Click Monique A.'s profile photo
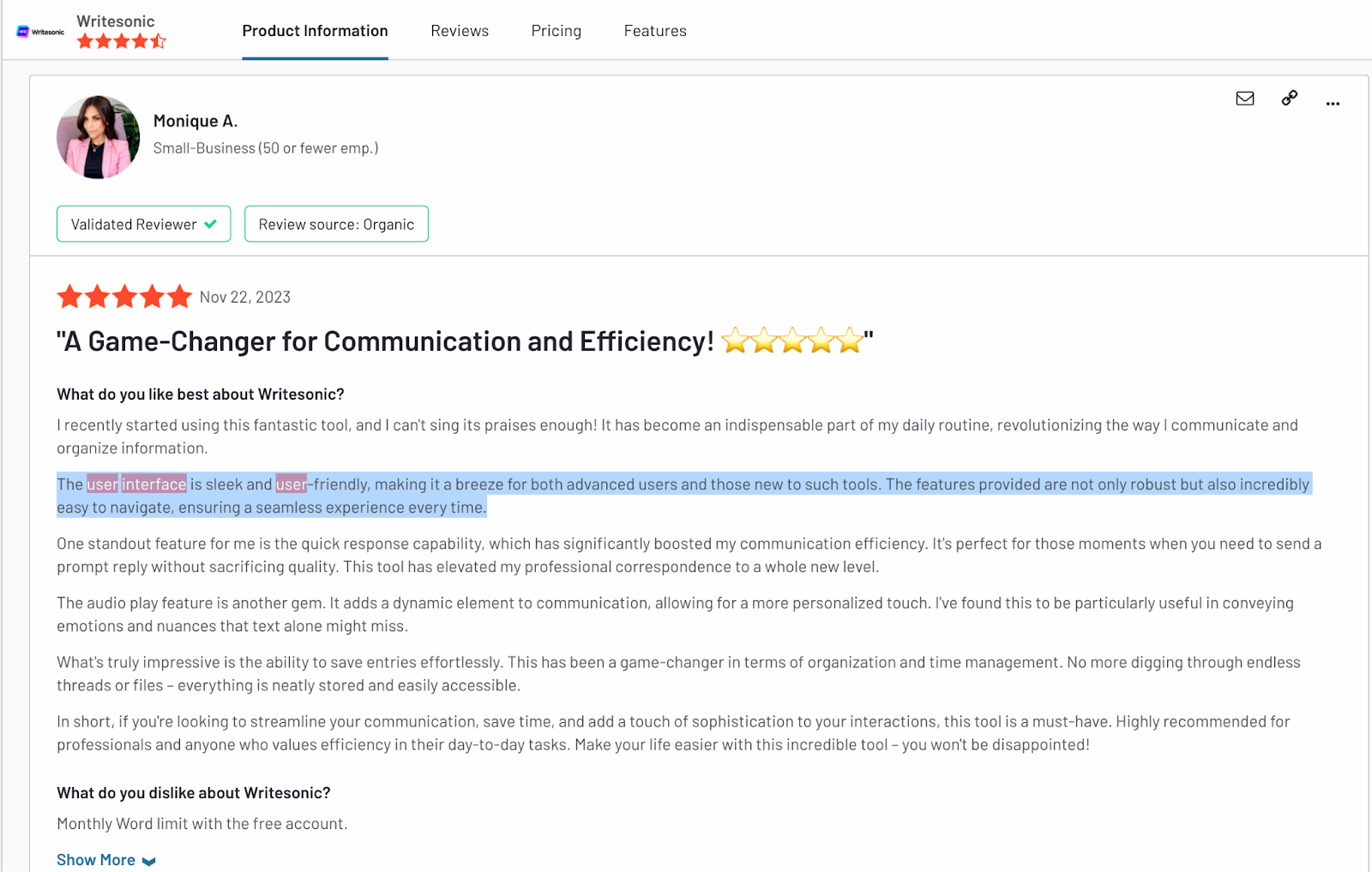The image size is (1372, 872). tap(99, 137)
